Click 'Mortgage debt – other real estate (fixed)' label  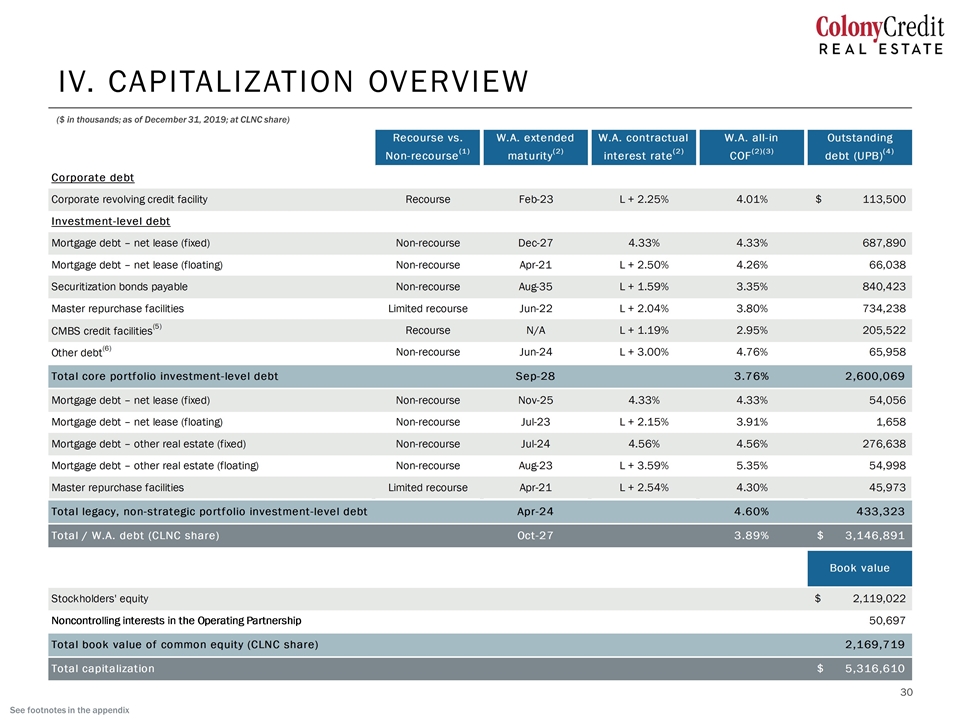click(149, 444)
